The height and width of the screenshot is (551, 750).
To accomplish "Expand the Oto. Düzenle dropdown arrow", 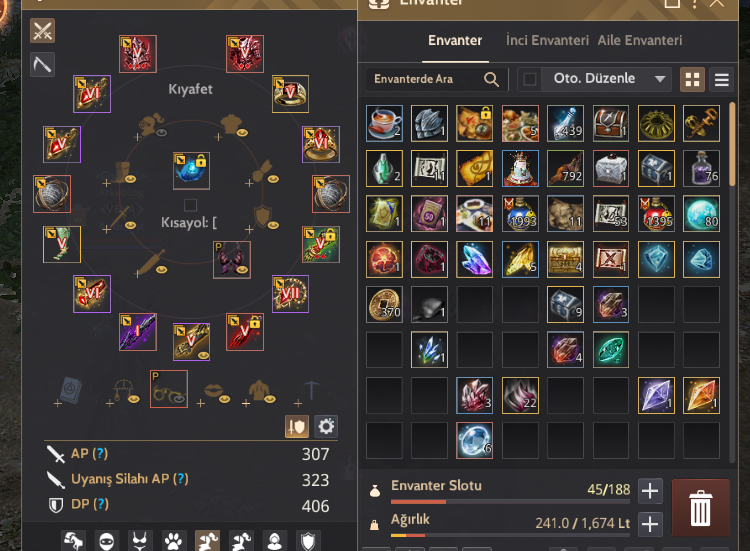I will pos(660,79).
